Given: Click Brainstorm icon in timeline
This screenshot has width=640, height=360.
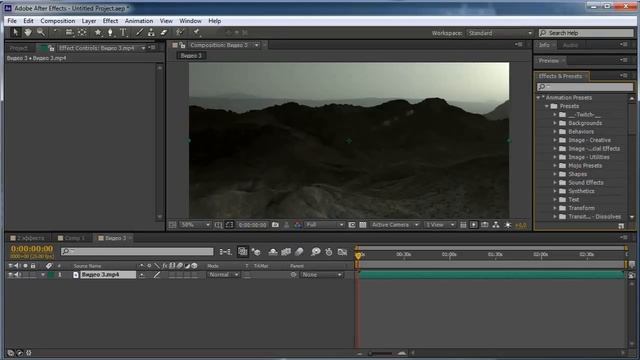Looking at the screenshot, I should pyautogui.click(x=316, y=252).
